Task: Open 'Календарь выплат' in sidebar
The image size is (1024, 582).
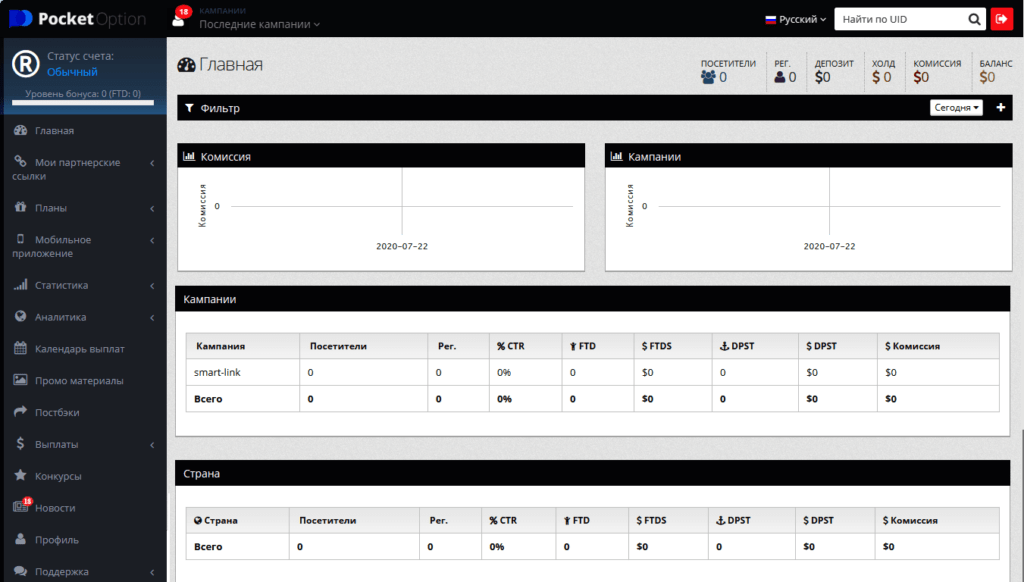Action: 79,349
